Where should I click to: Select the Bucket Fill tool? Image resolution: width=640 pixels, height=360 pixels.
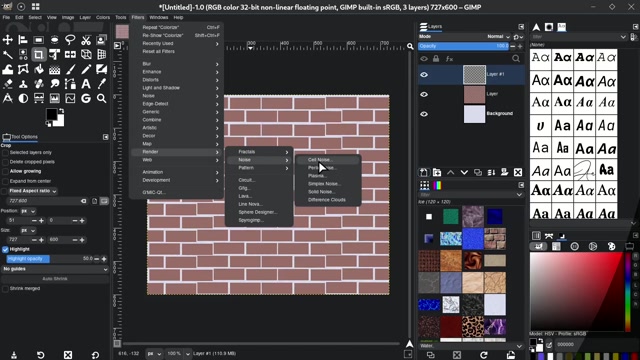38,69
